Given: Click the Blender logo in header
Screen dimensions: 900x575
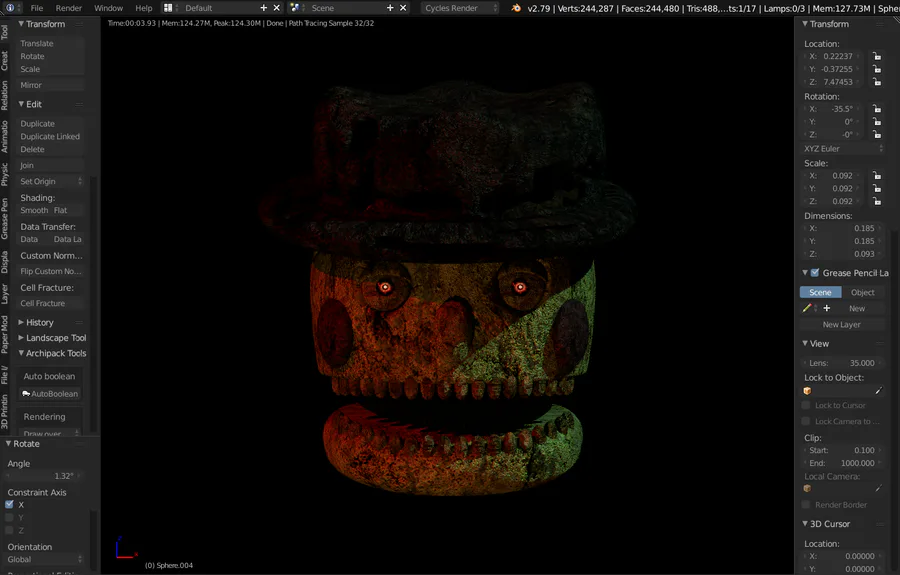Looking at the screenshot, I should [x=516, y=8].
